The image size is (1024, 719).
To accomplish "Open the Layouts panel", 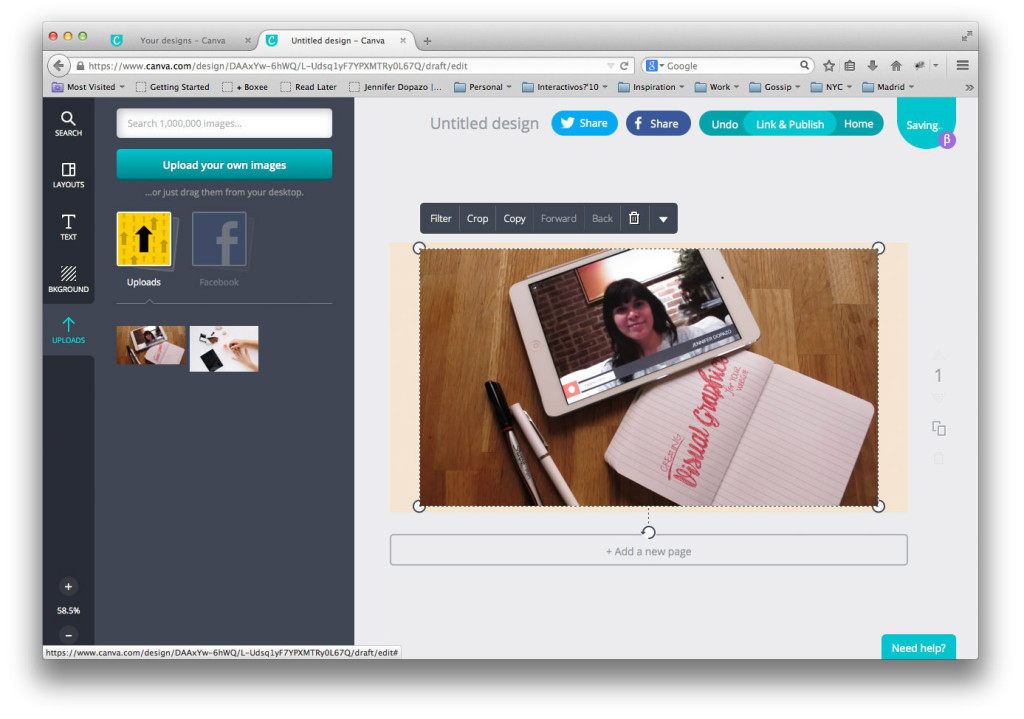I will [x=68, y=175].
